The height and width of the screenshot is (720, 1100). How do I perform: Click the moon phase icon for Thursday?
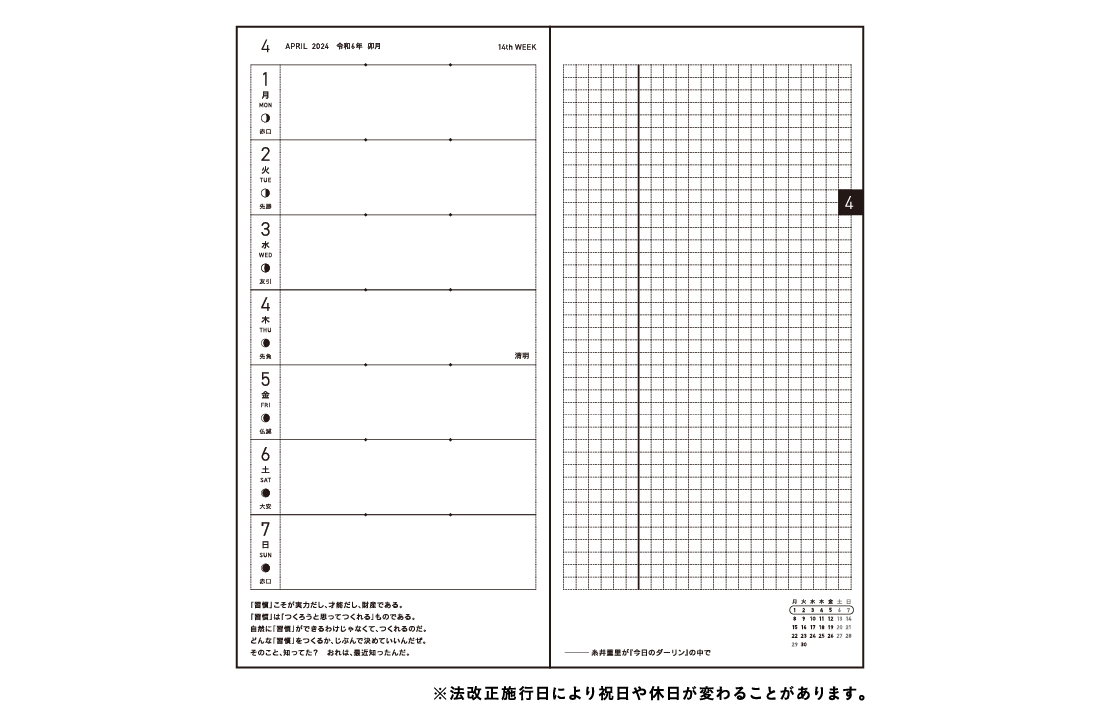coord(265,343)
